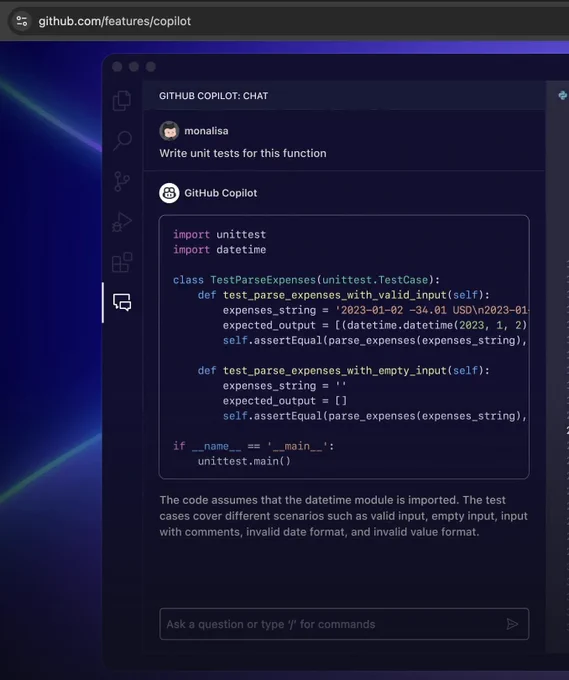
Task: Open the Source Control branch icon
Action: coord(121,181)
